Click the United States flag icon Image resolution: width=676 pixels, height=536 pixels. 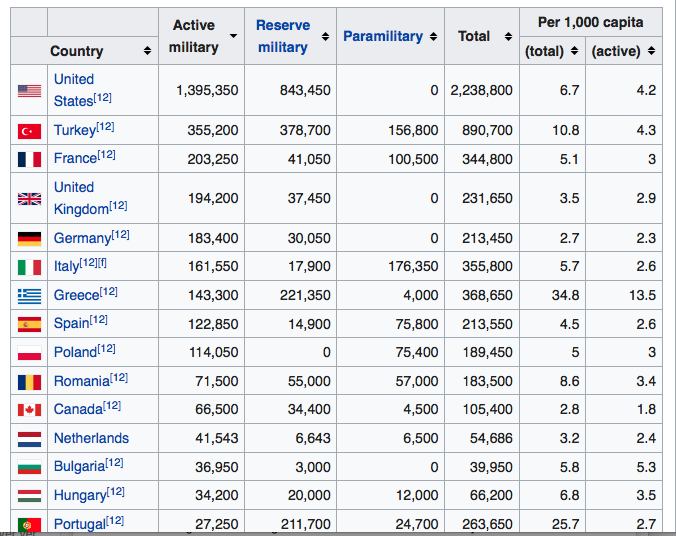click(x=29, y=91)
